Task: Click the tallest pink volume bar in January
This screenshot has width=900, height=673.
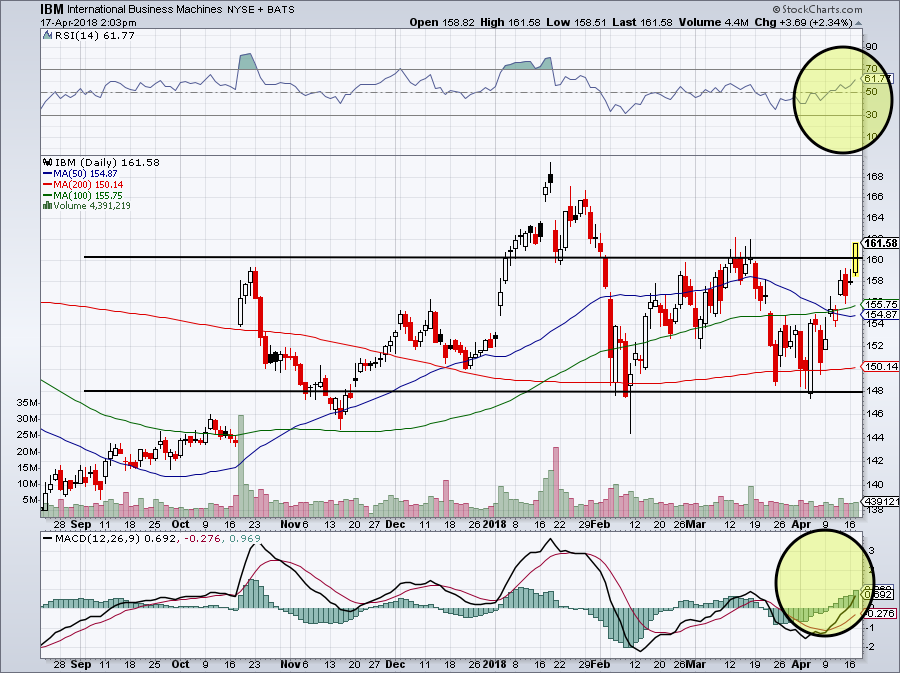Action: pyautogui.click(x=555, y=482)
